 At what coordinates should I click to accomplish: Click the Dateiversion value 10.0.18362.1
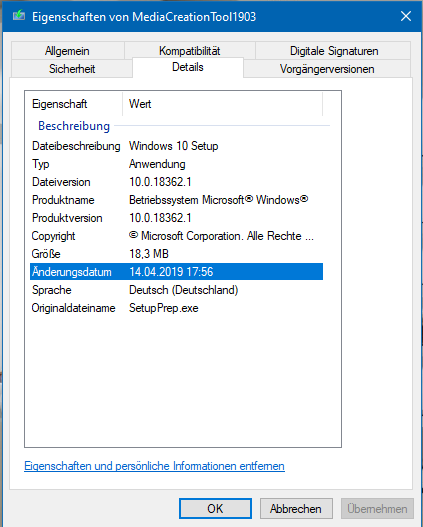point(160,182)
